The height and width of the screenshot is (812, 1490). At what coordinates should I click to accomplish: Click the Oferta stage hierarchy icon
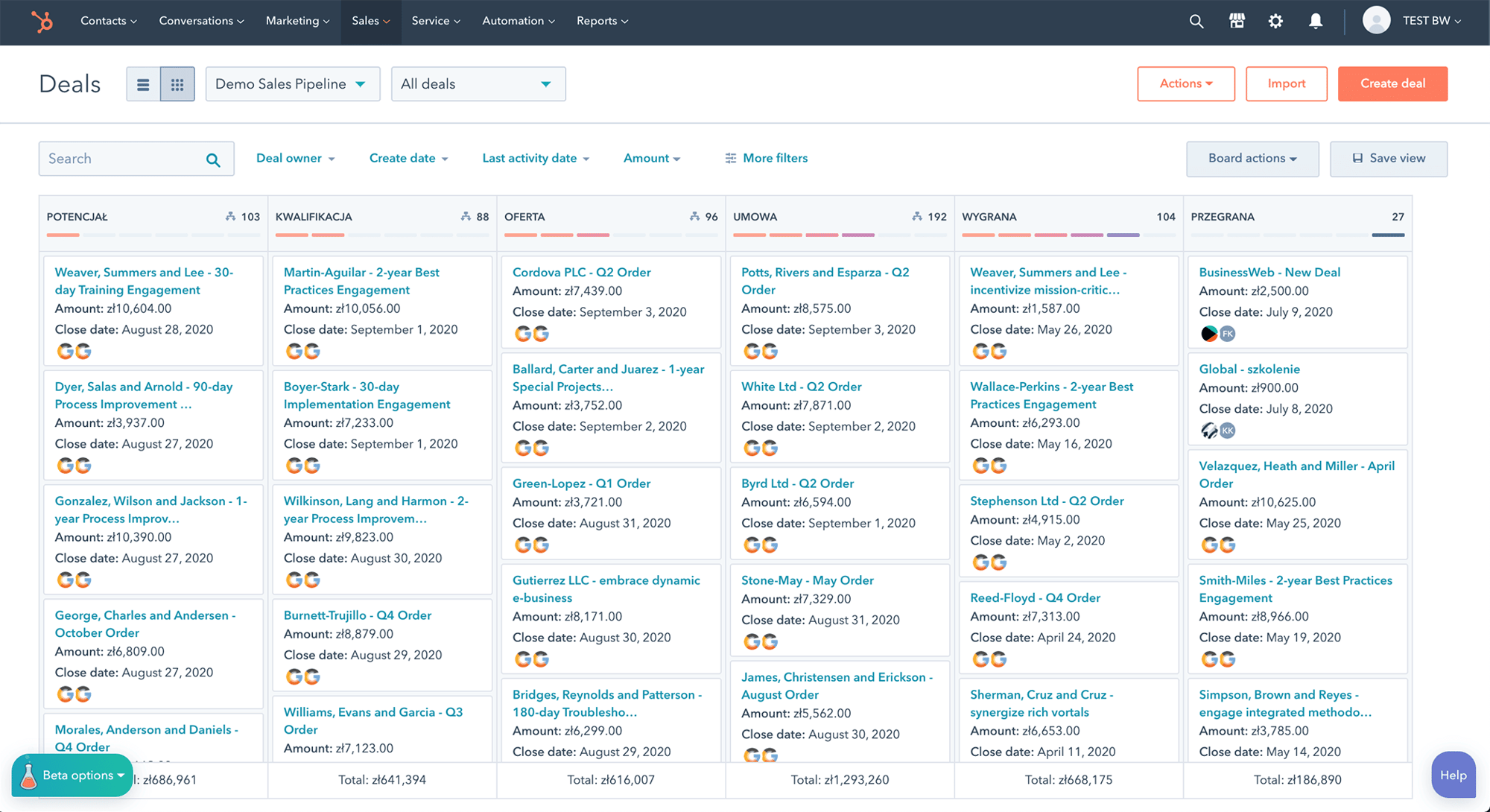click(694, 216)
